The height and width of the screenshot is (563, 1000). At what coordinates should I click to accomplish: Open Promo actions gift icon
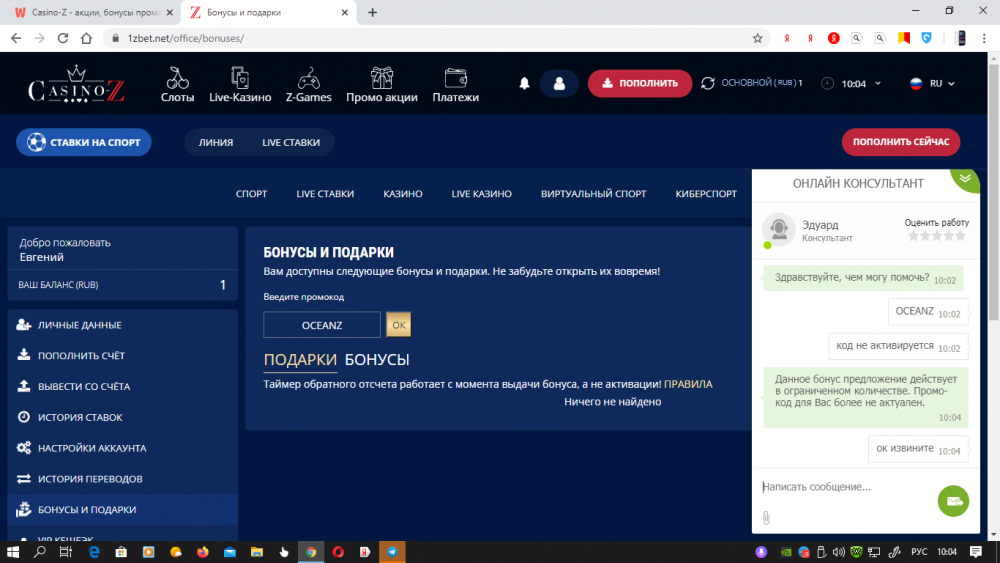[381, 78]
